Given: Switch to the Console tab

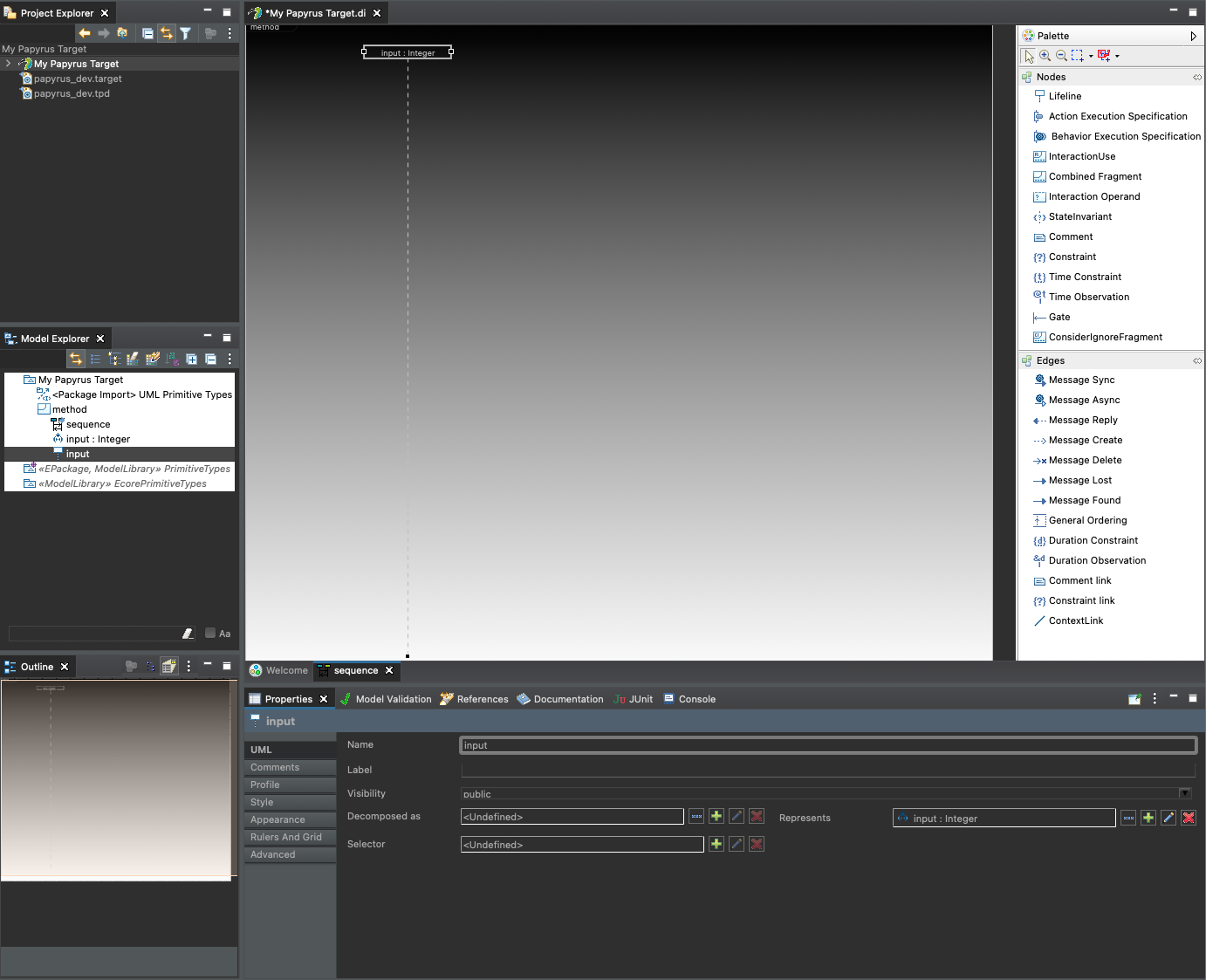Looking at the screenshot, I should (689, 699).
